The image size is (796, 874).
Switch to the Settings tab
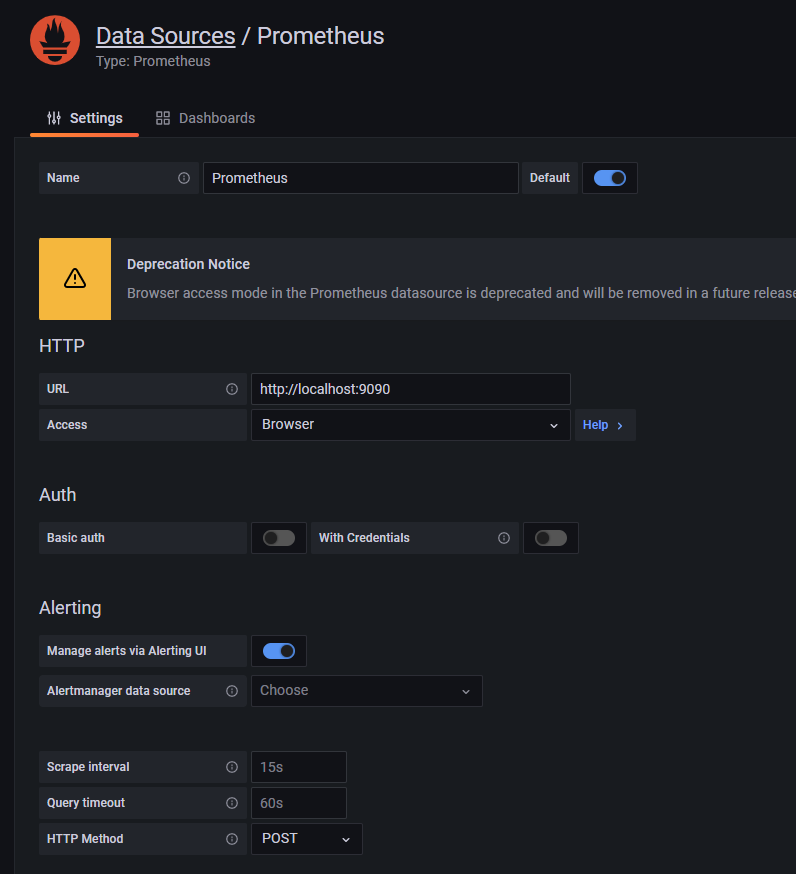click(x=85, y=118)
